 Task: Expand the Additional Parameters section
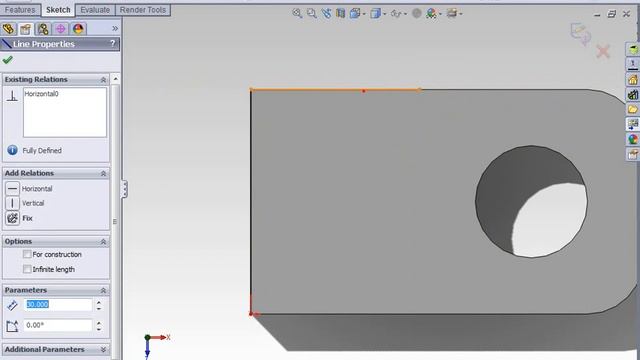pos(103,350)
